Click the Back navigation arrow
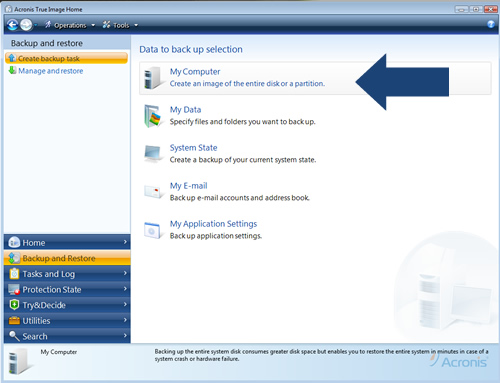 pos(12,25)
